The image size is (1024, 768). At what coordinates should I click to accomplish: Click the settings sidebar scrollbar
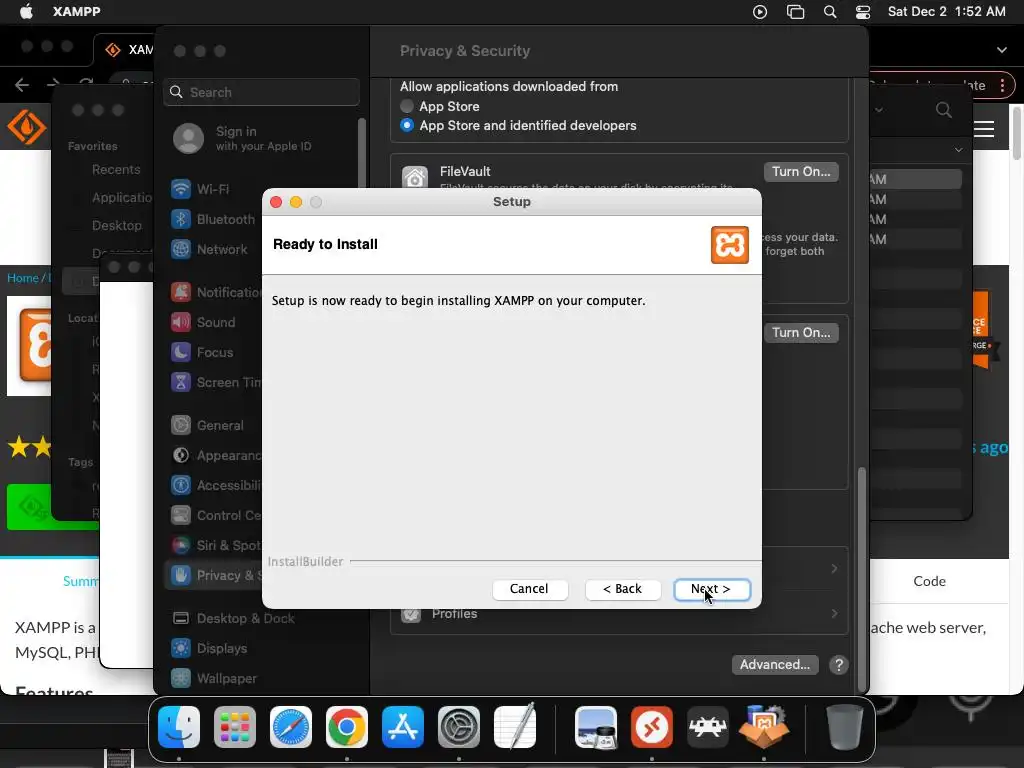pyautogui.click(x=362, y=153)
